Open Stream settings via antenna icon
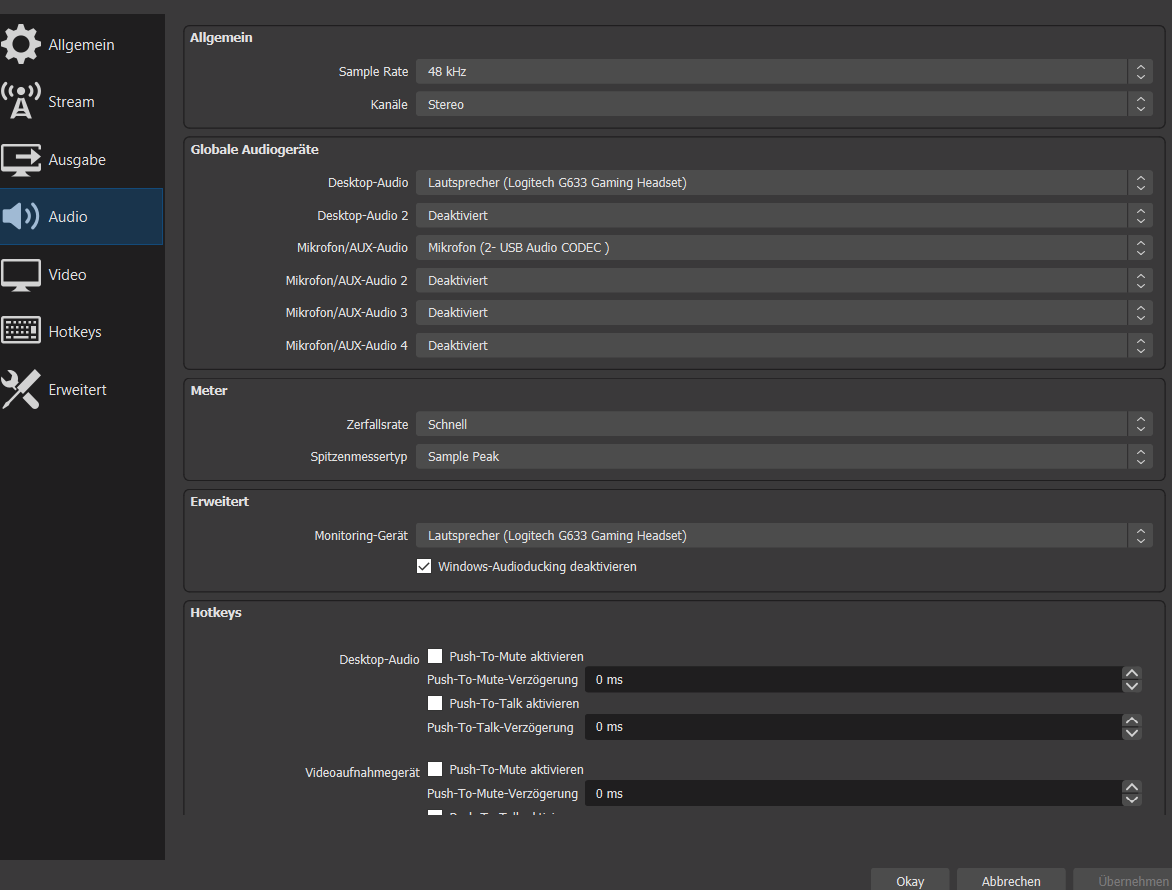Viewport: 1172px width, 890px height. pyautogui.click(x=21, y=102)
